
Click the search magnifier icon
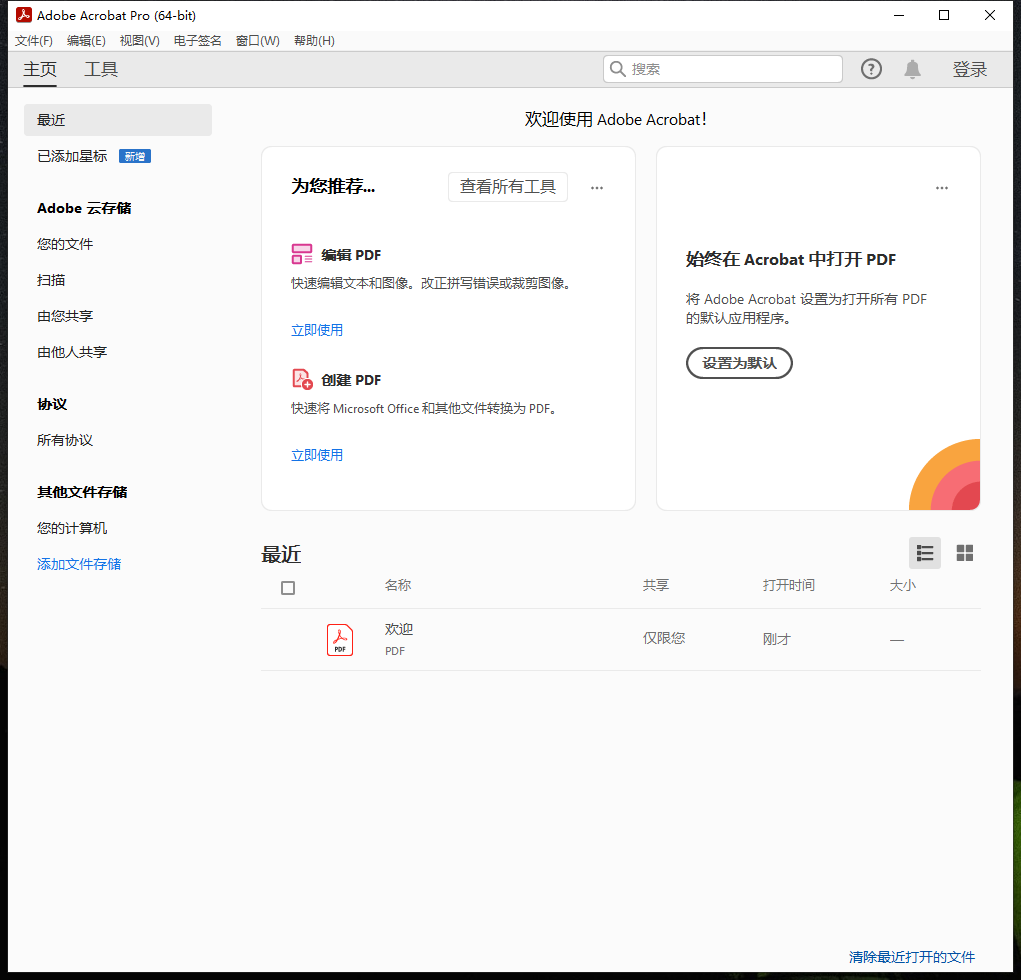click(617, 69)
